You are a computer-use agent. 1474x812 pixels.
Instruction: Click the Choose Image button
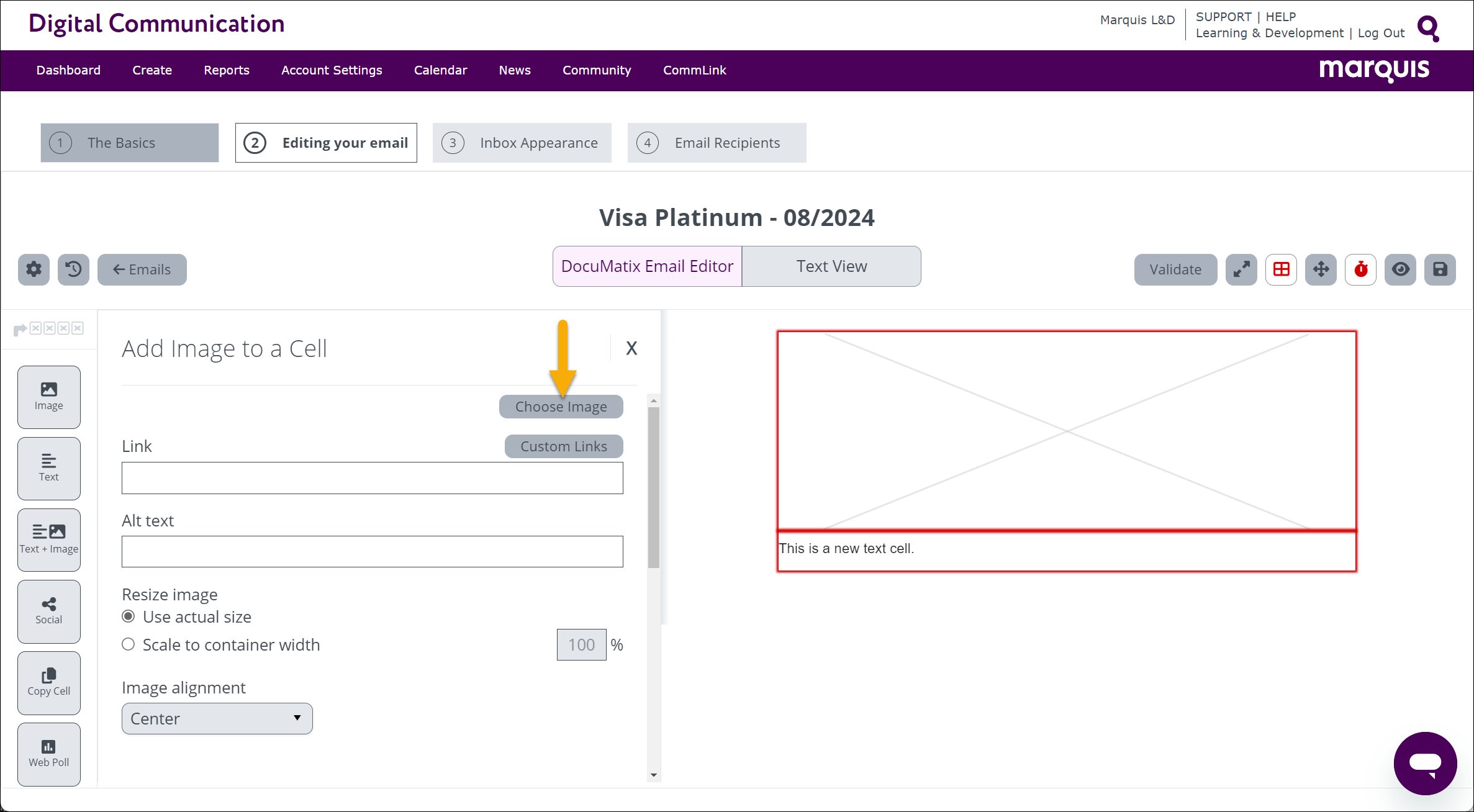click(x=561, y=407)
